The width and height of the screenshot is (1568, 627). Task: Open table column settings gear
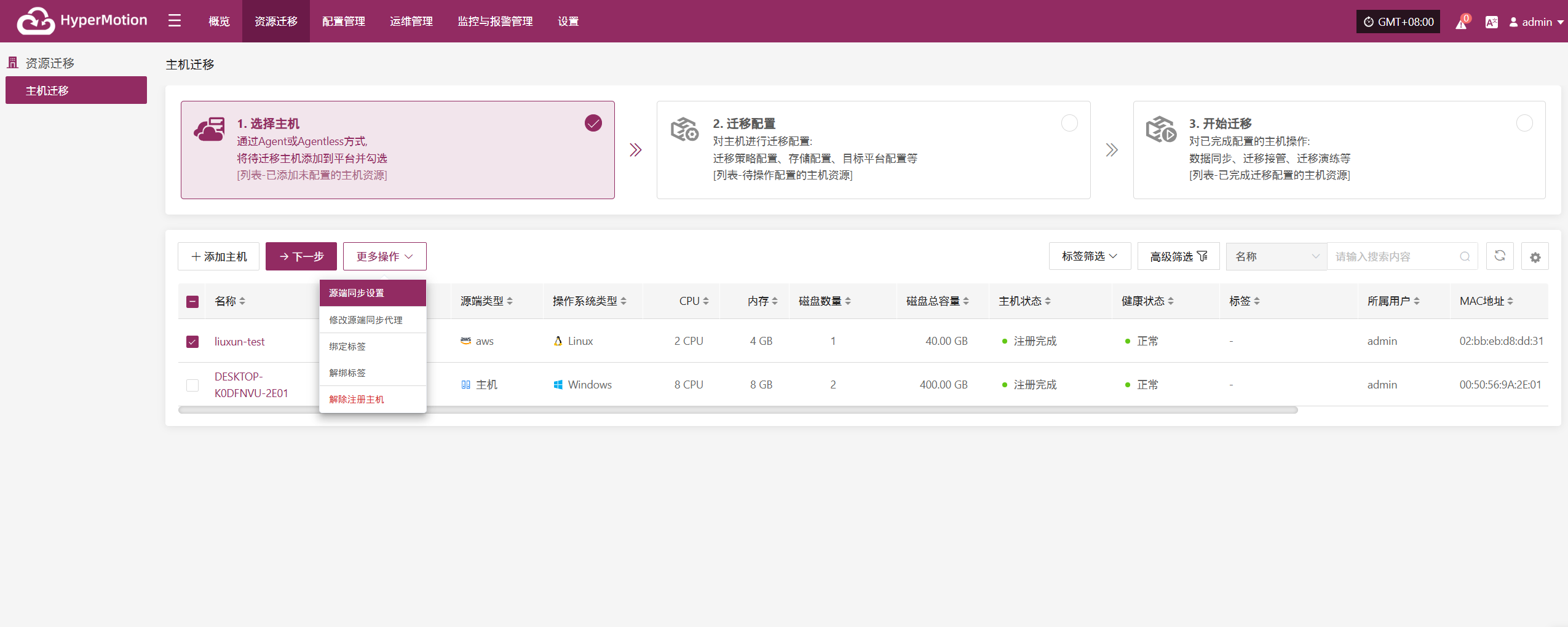click(x=1535, y=257)
